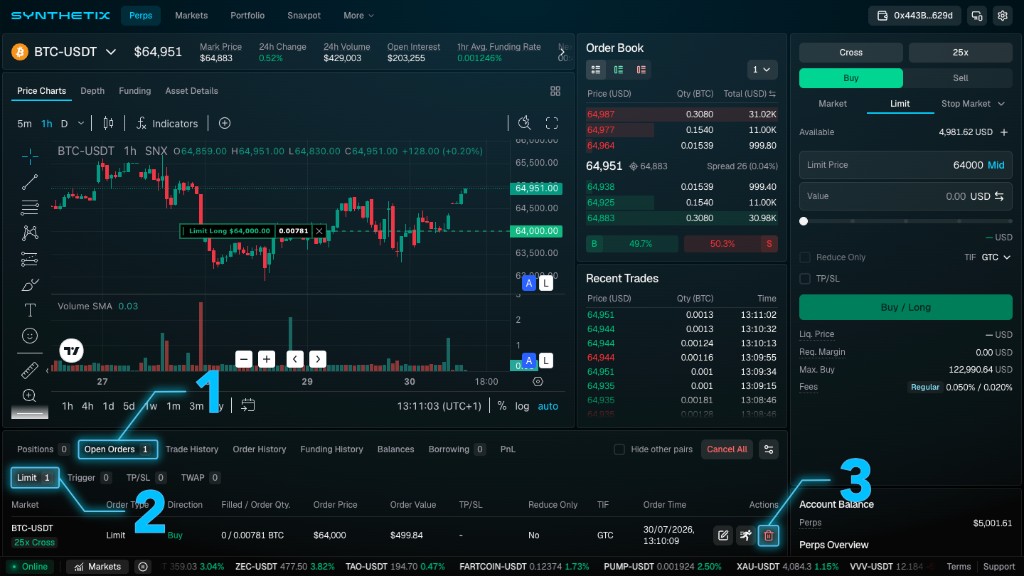Open Stop Market order type dropdown

pyautogui.click(x=972, y=104)
